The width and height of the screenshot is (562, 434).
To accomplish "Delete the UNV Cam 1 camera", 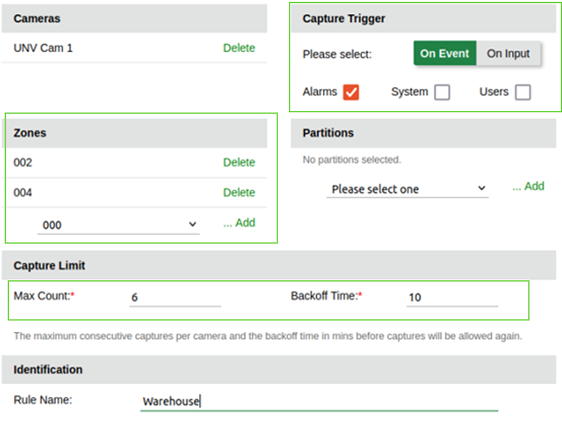I will pos(239,48).
